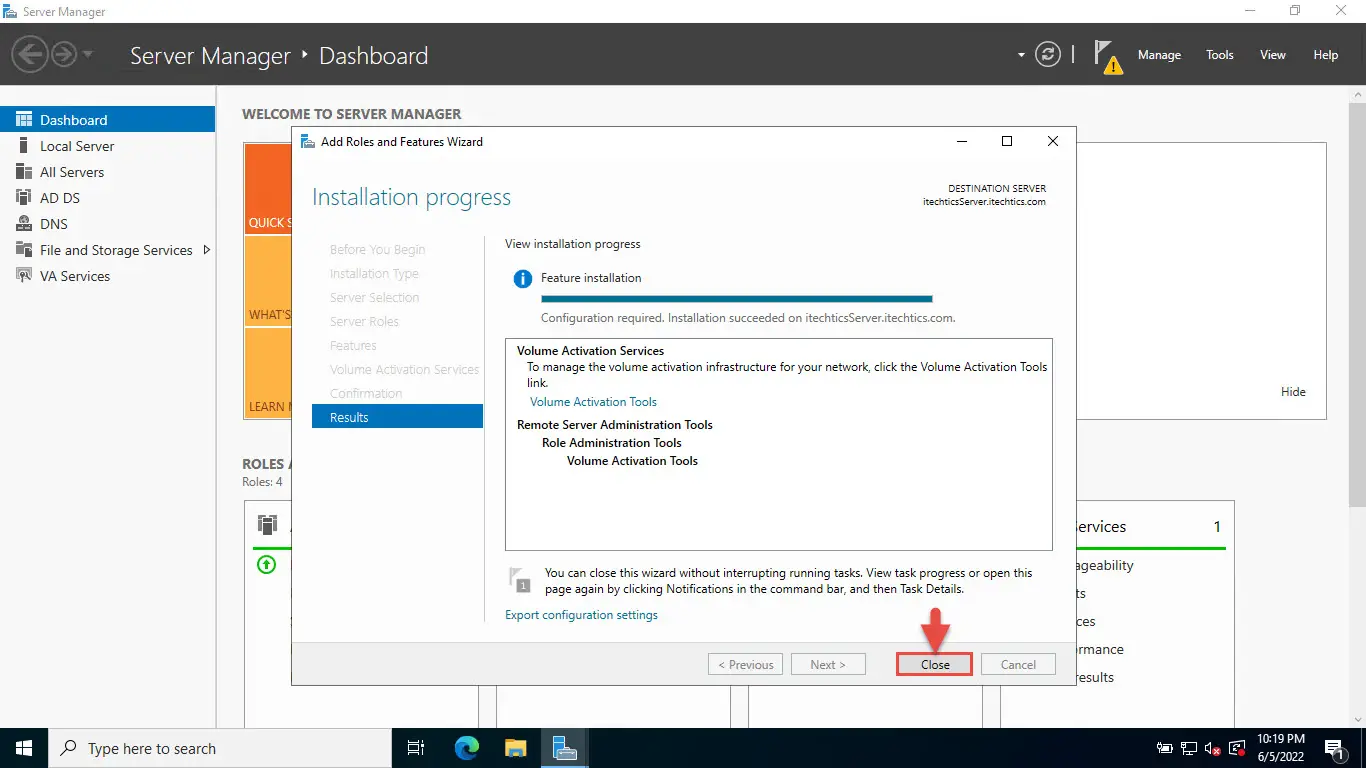The width and height of the screenshot is (1366, 768).
Task: Select AD DS in the left pane
Action: [x=108, y=198]
